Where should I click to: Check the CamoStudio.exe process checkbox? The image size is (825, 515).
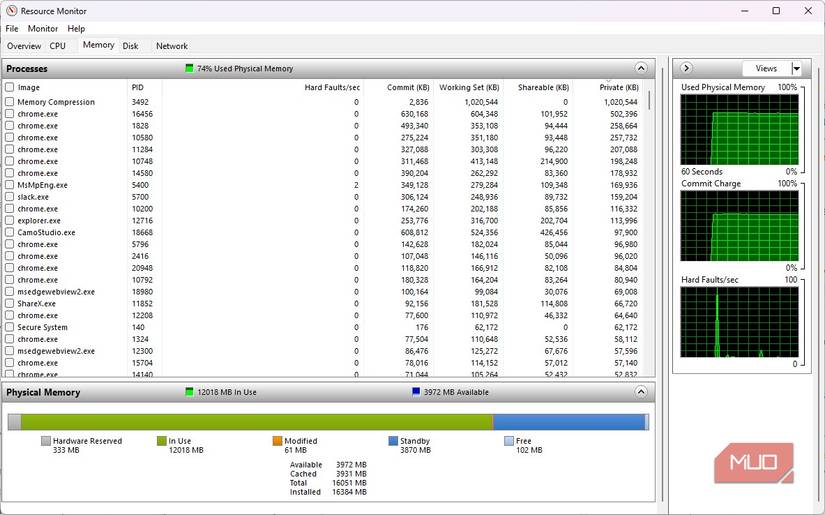(9, 232)
